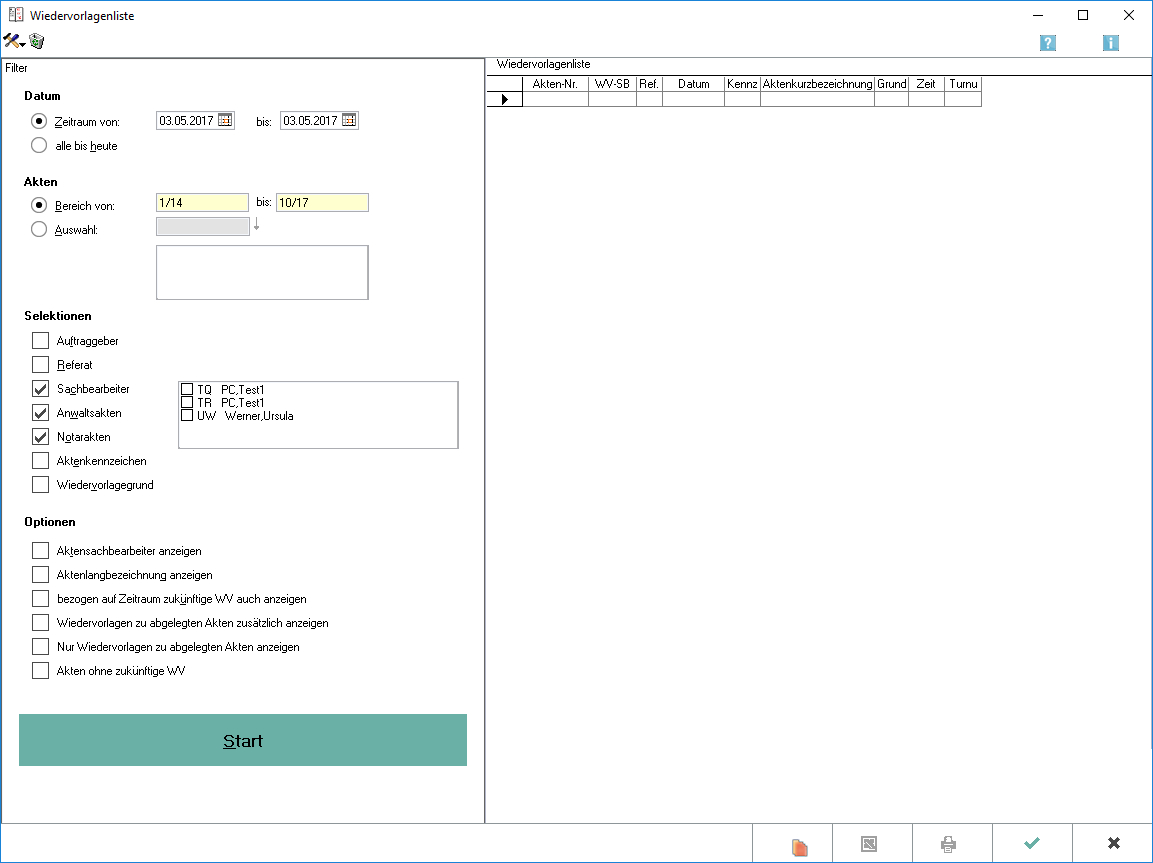
Task: Open the settings tools icon in the toolbar
Action: [13, 41]
